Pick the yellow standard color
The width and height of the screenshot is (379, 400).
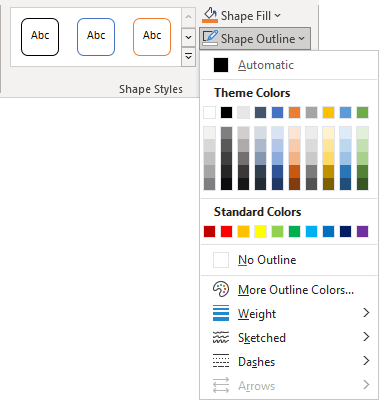point(260,231)
